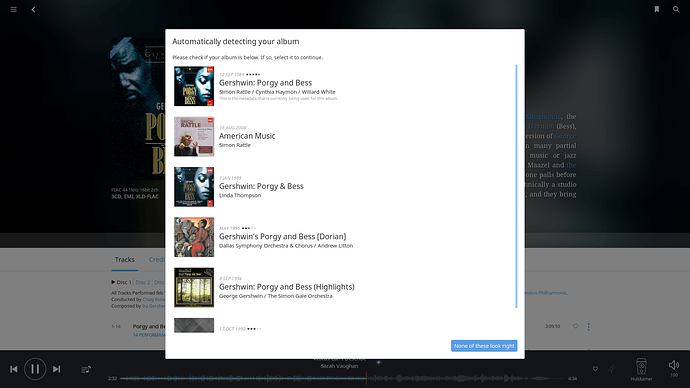
Task: Favorite the currently playing track
Action: pyautogui.click(x=595, y=369)
